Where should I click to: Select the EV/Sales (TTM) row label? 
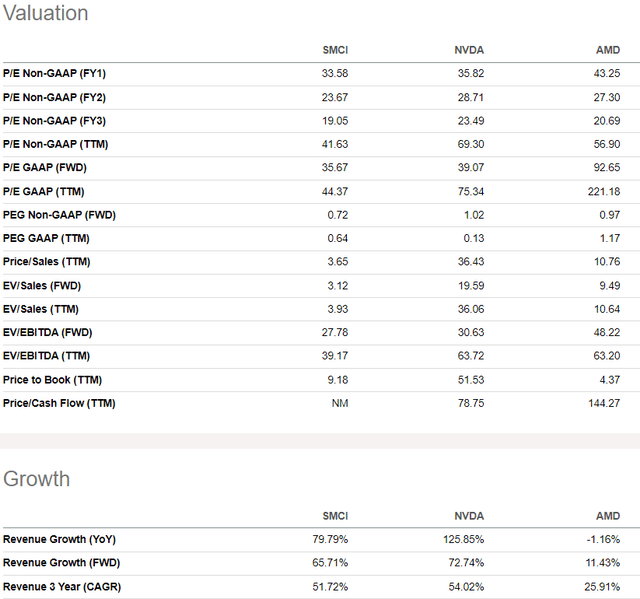pyautogui.click(x=41, y=309)
